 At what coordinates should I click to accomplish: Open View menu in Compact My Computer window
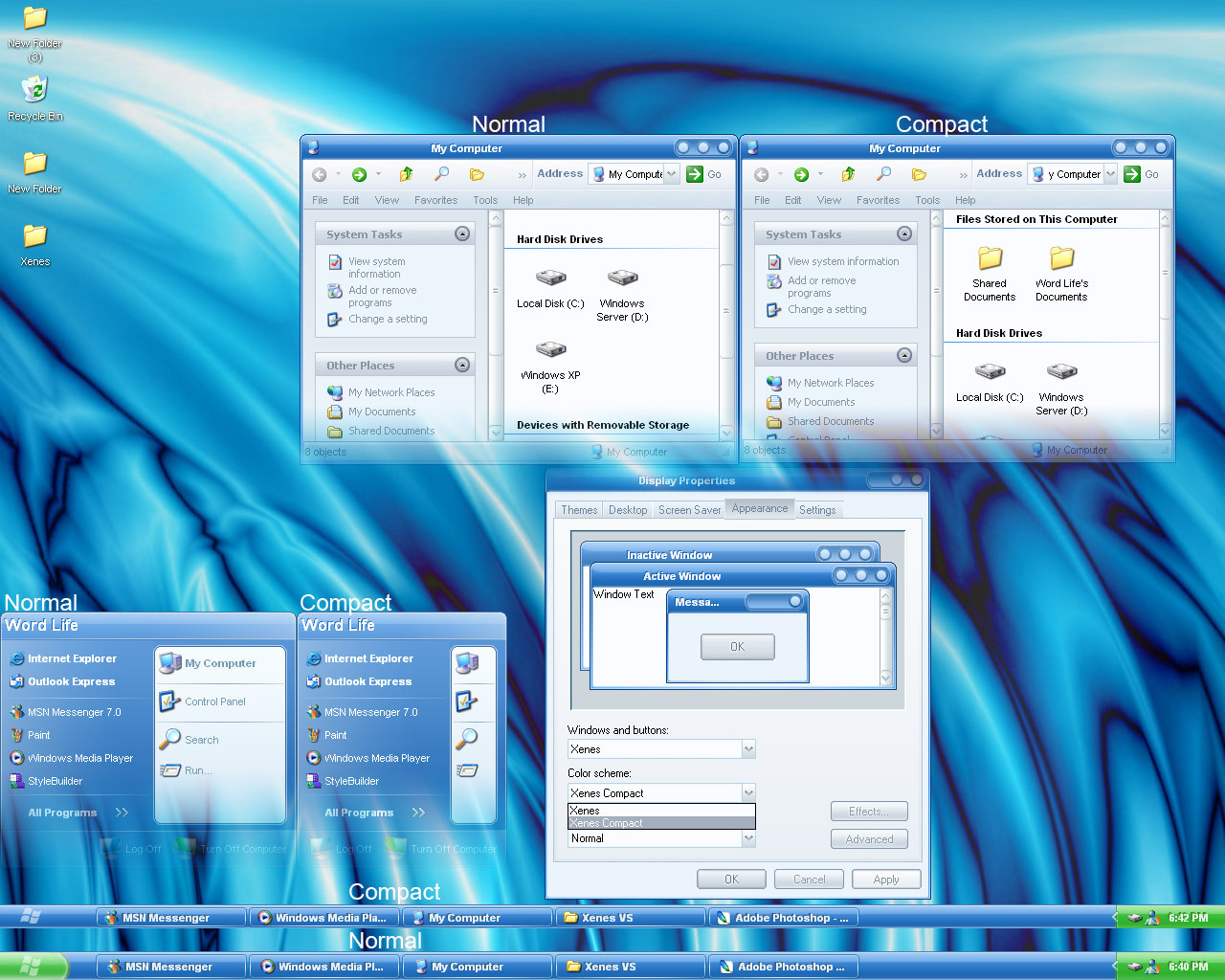pyautogui.click(x=829, y=200)
